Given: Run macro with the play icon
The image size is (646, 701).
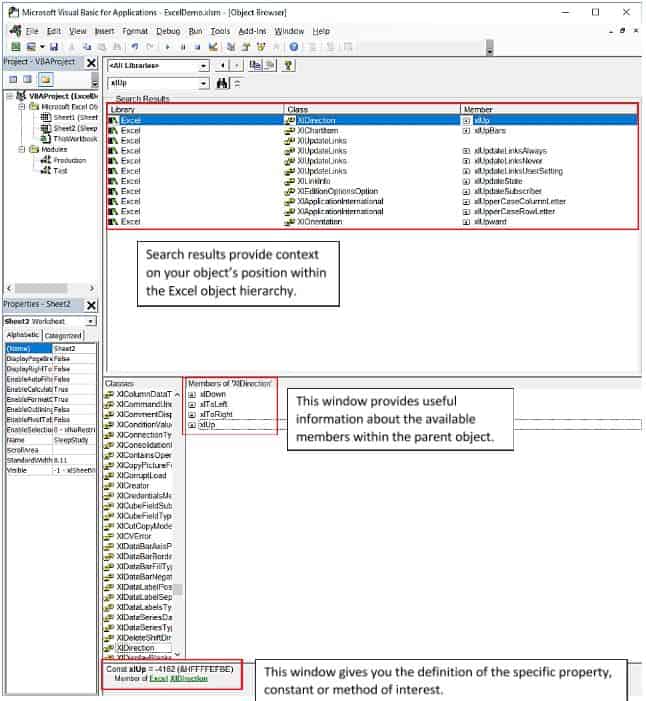Looking at the screenshot, I should click(167, 46).
